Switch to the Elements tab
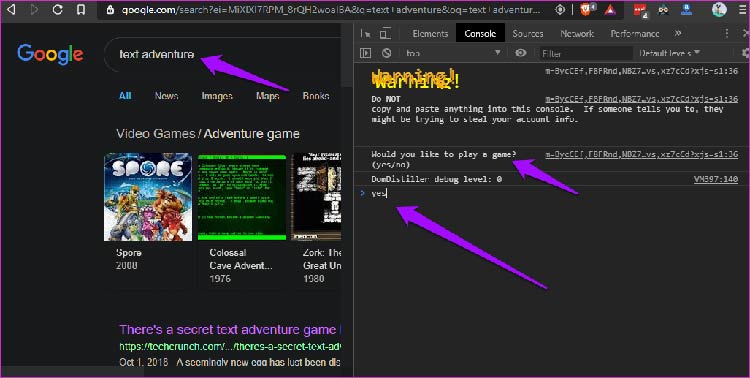 [430, 33]
